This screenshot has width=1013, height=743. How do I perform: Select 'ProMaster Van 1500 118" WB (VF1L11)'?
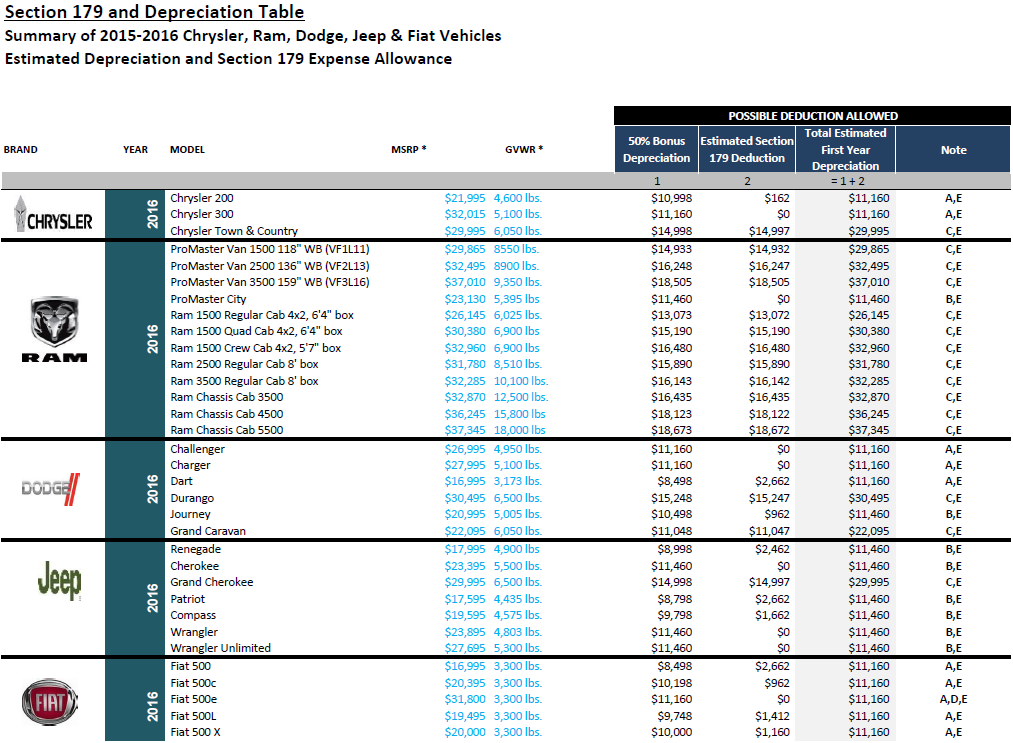click(x=270, y=249)
